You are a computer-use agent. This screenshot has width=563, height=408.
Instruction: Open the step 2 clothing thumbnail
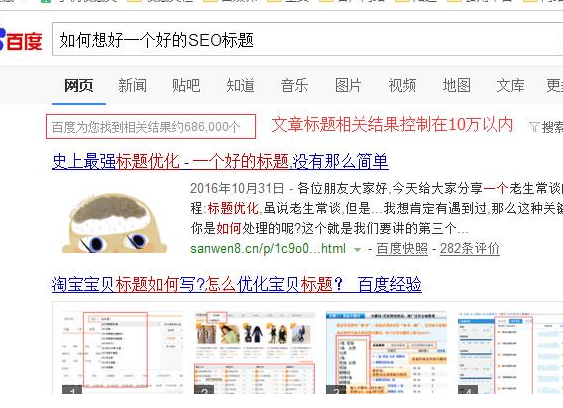[255, 352]
